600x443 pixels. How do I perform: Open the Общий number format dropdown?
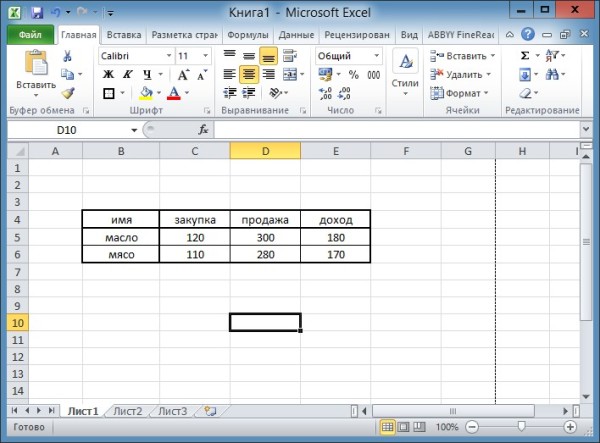[x=377, y=56]
